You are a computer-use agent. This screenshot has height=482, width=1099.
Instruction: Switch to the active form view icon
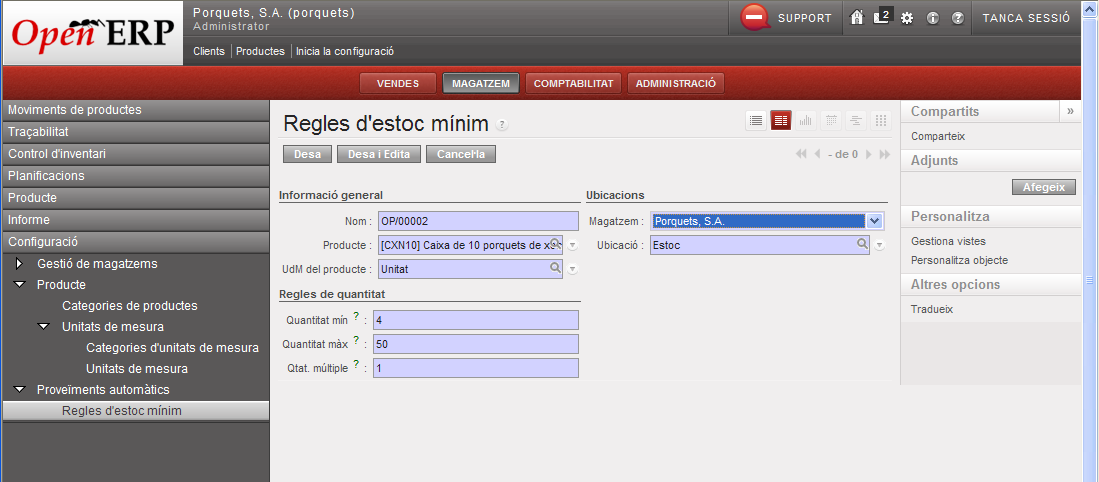click(781, 120)
